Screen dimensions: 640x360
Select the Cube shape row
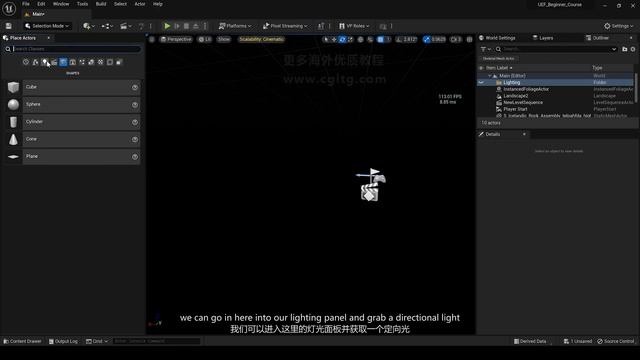73,87
